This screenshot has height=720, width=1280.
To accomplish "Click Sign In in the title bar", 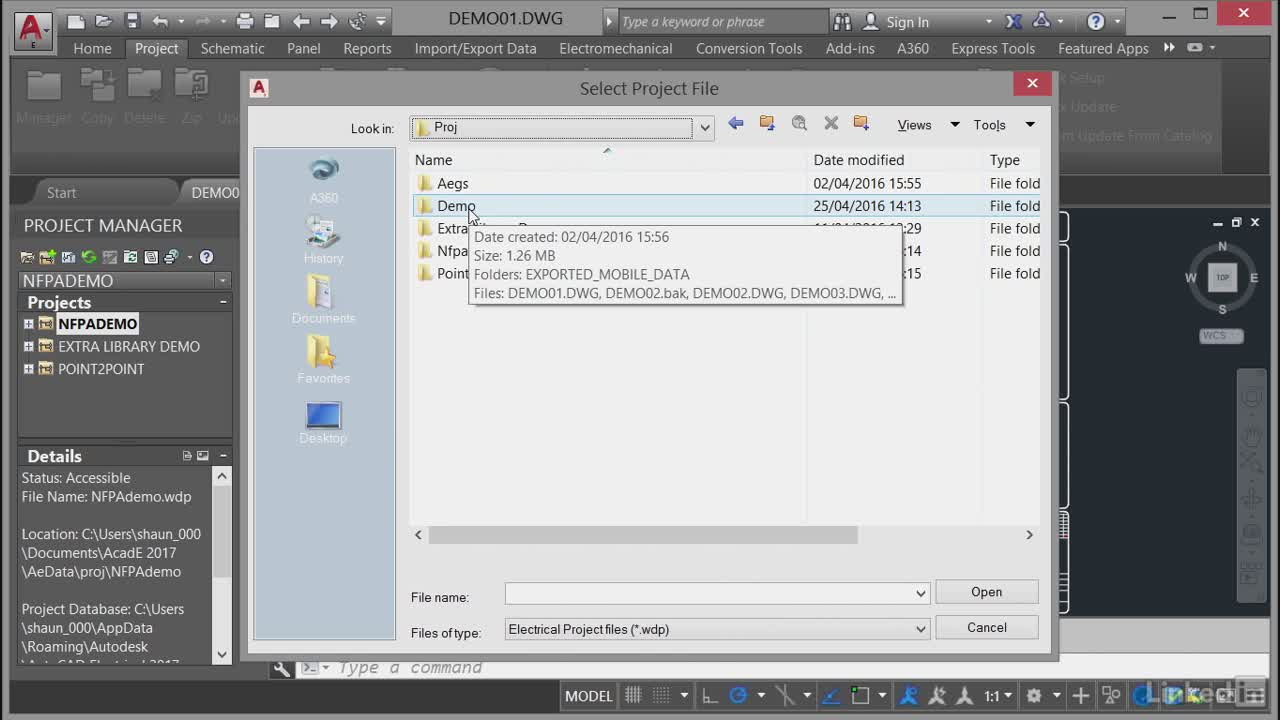I will 908,21.
